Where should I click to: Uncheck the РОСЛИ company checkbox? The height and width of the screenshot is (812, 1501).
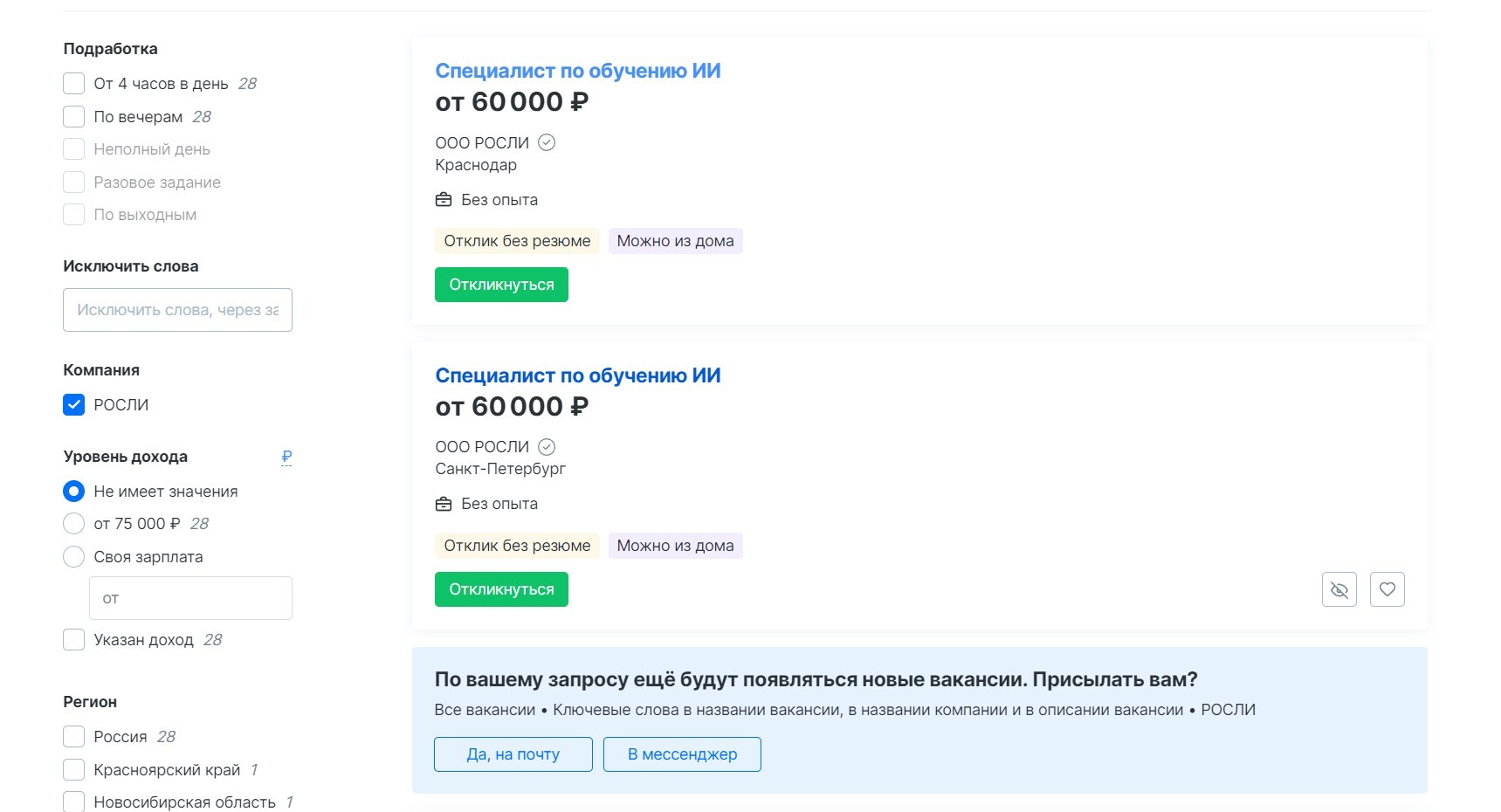[x=74, y=405]
